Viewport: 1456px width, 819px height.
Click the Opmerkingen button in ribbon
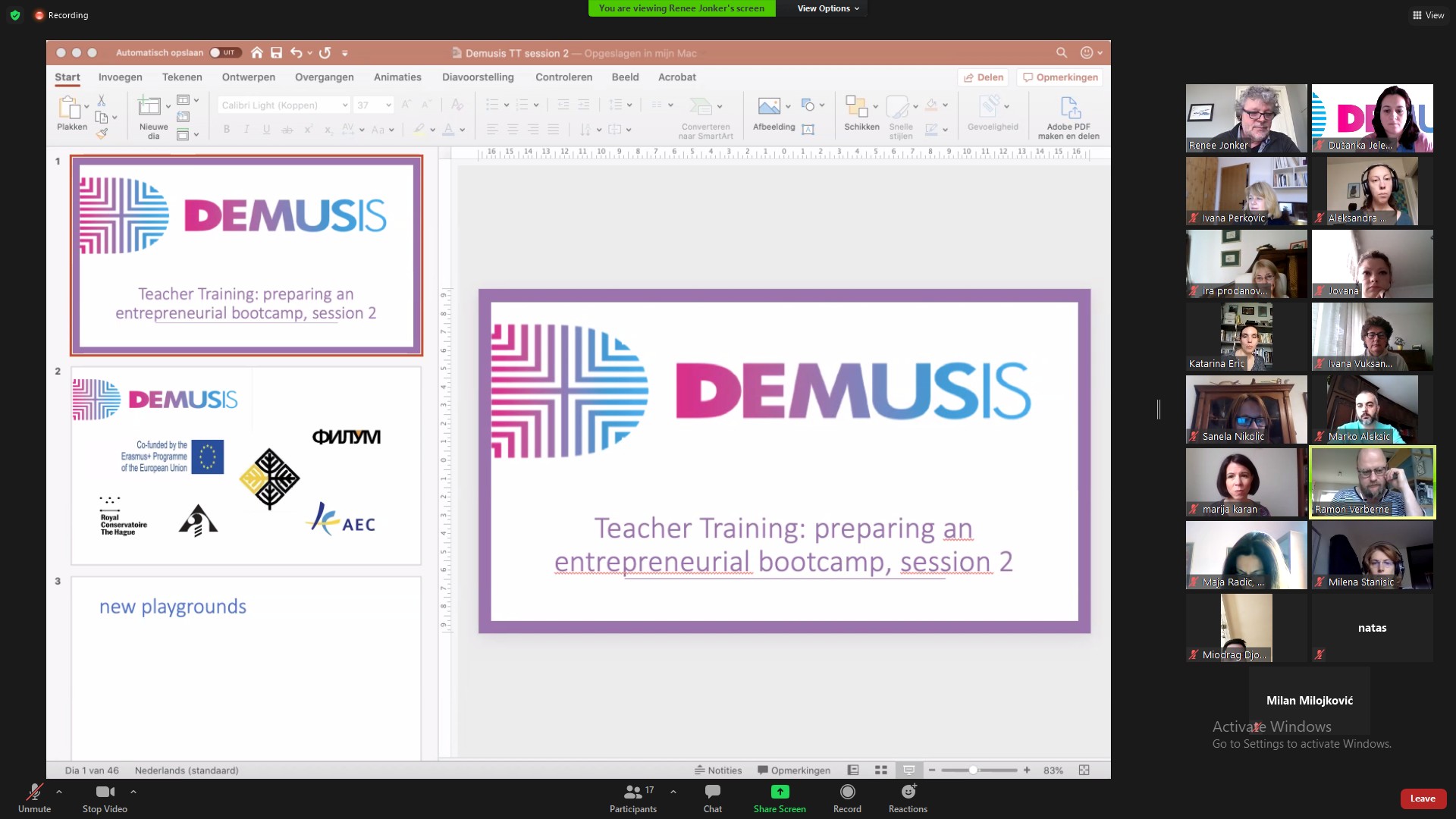[1060, 77]
